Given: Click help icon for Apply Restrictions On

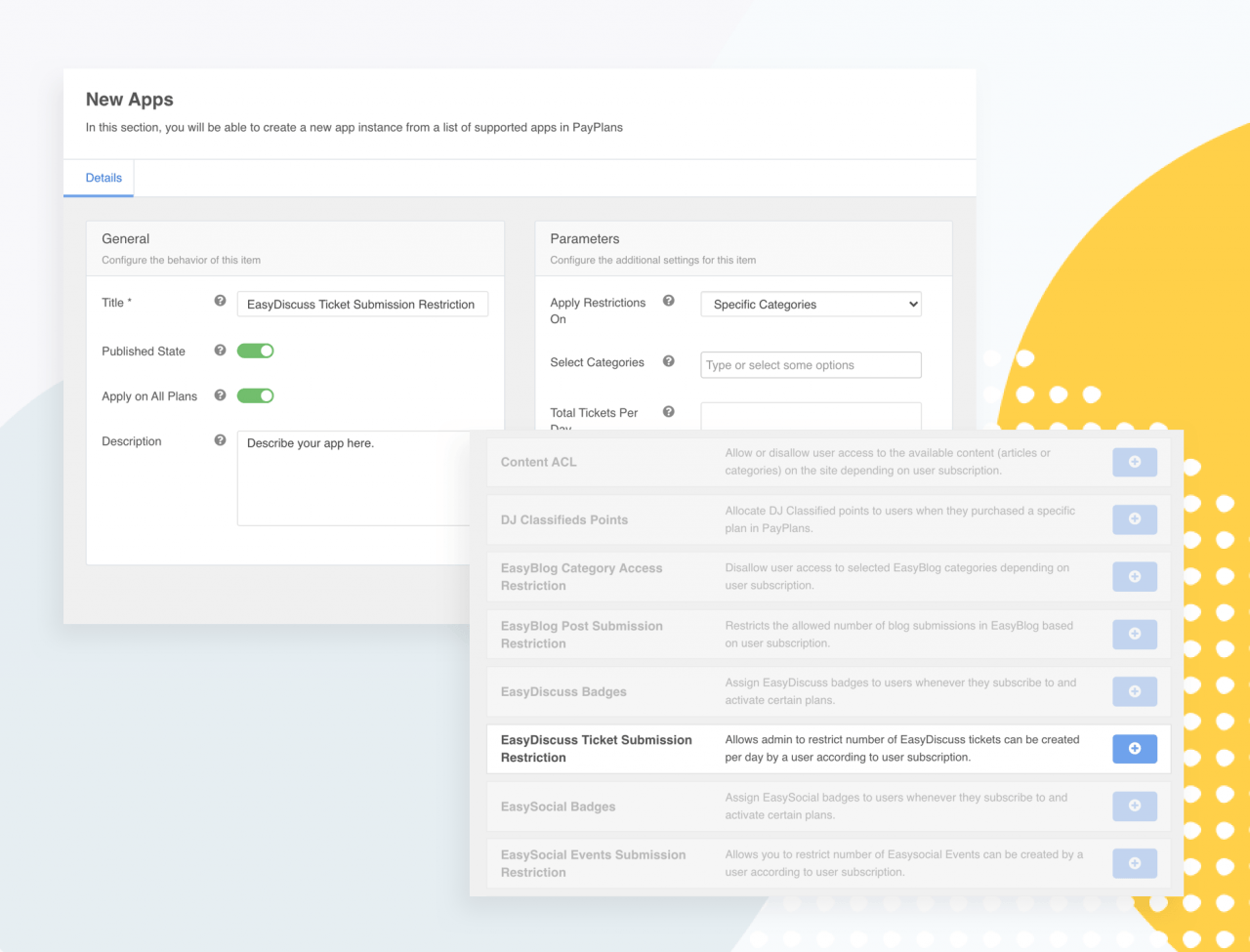Looking at the screenshot, I should pos(668,301).
